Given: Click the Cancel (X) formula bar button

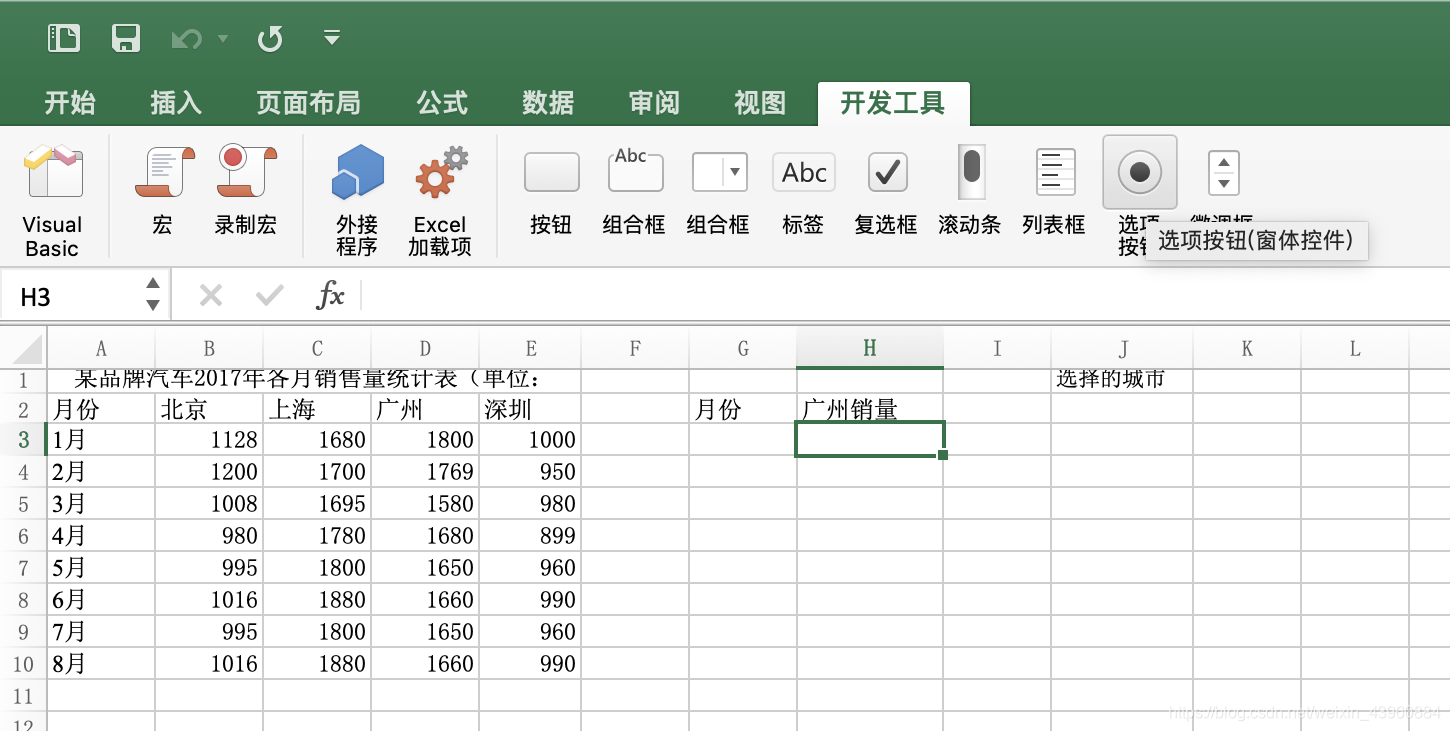Looking at the screenshot, I should pyautogui.click(x=210, y=295).
